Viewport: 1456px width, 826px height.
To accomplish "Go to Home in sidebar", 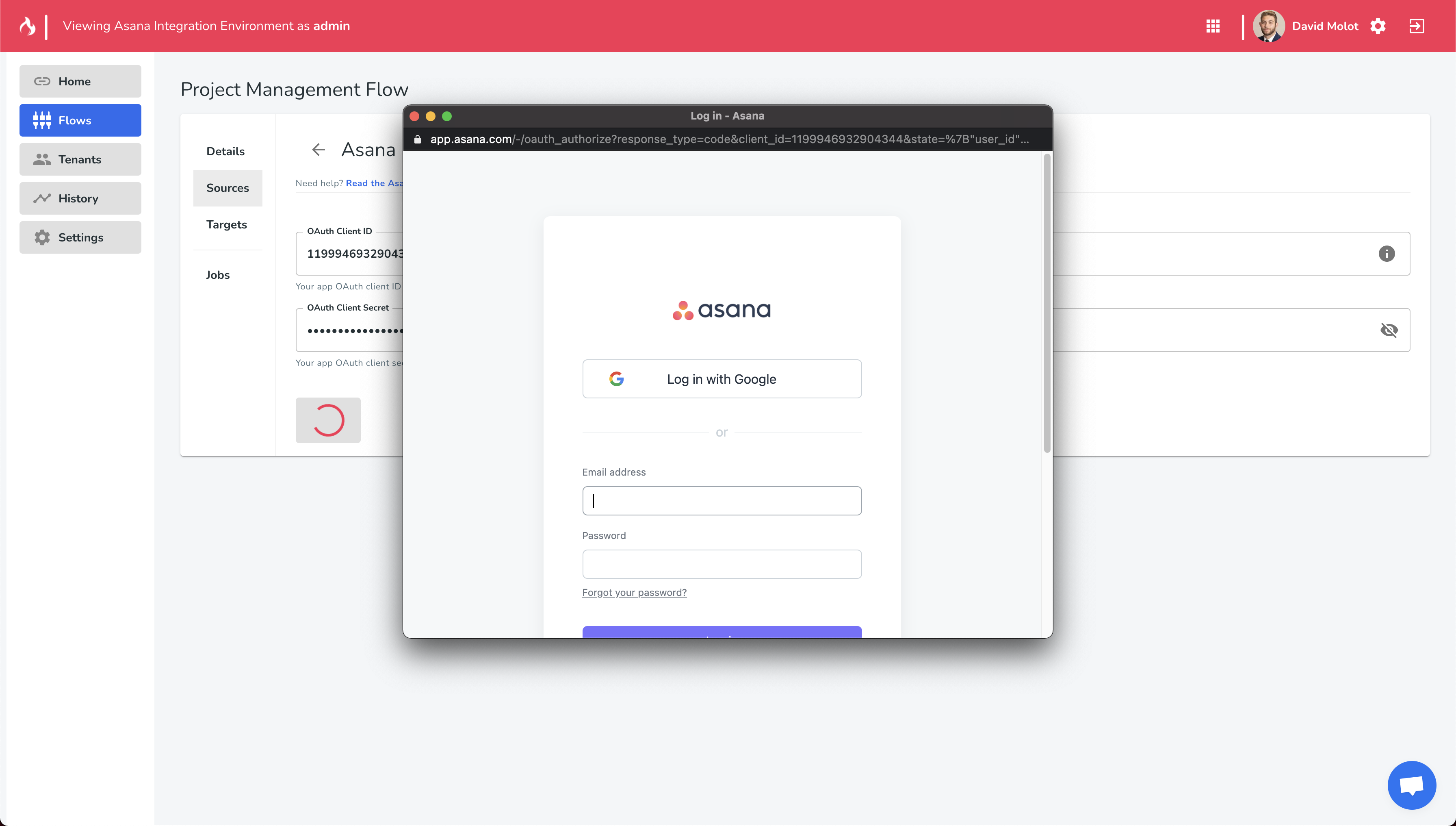I will 80,81.
